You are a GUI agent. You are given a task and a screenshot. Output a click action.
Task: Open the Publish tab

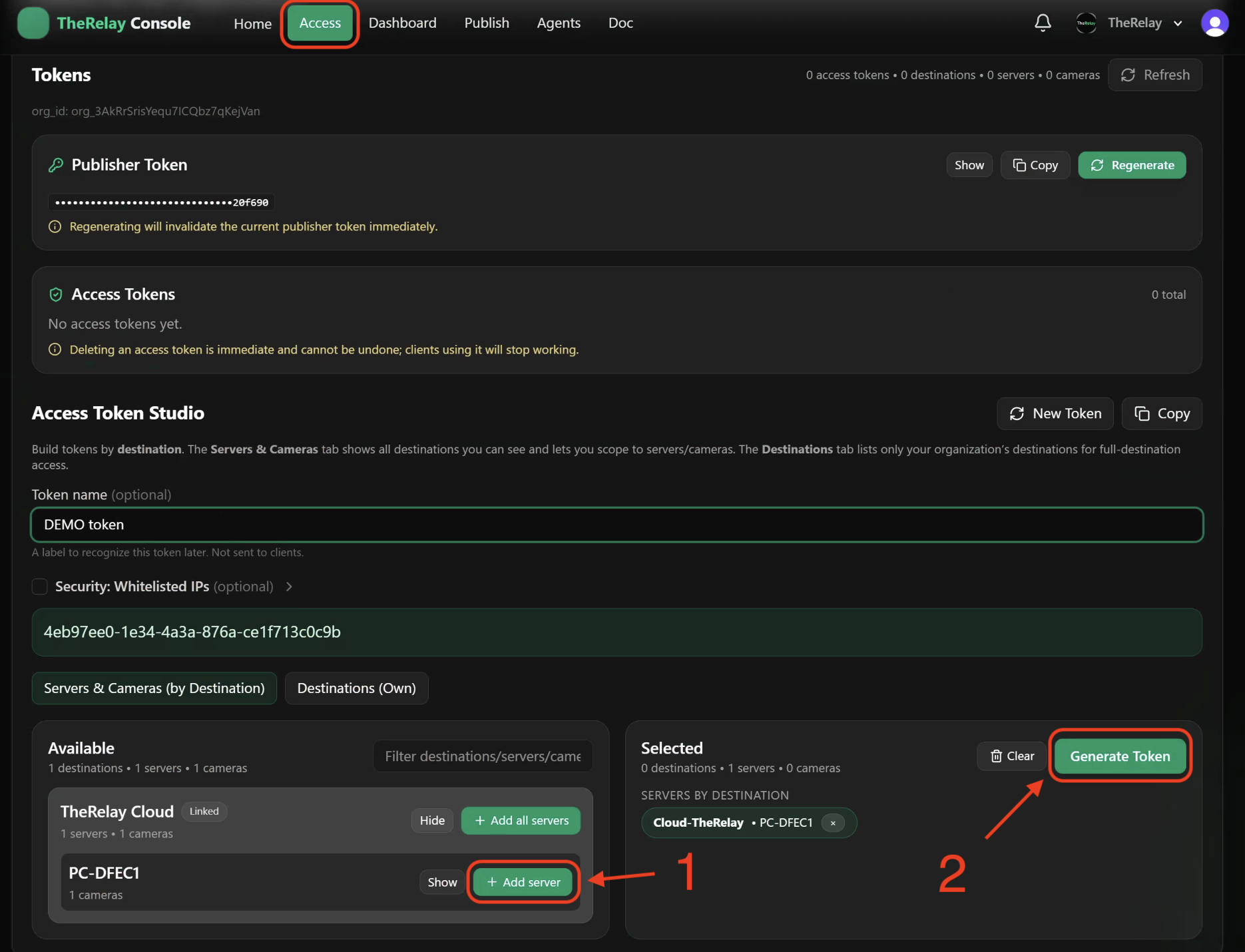point(487,23)
